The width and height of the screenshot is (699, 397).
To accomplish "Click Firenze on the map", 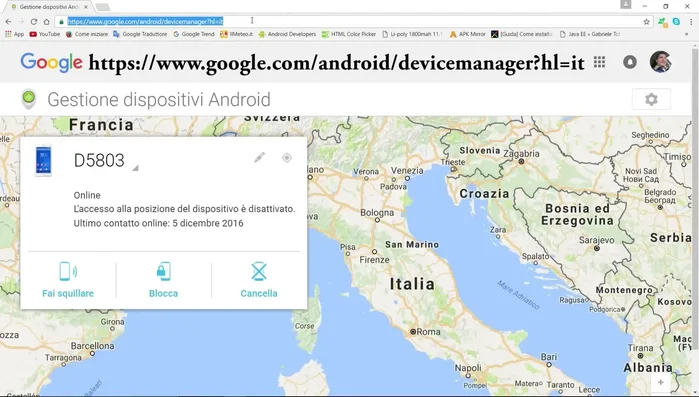I will click(x=374, y=259).
